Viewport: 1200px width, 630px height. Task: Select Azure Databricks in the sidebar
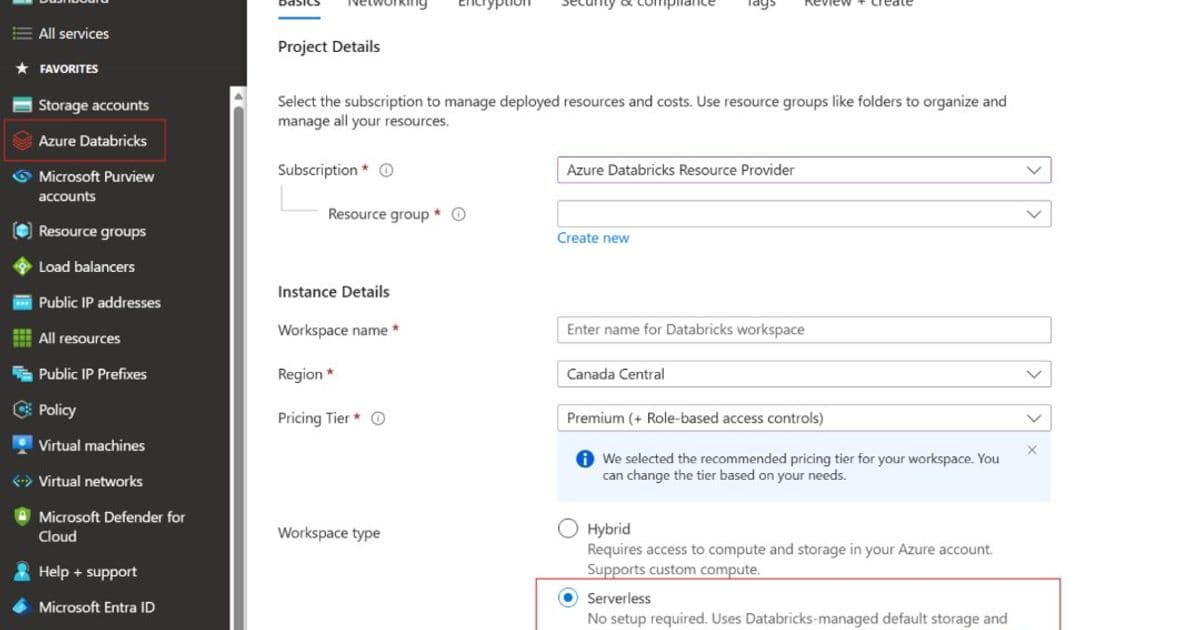85,140
